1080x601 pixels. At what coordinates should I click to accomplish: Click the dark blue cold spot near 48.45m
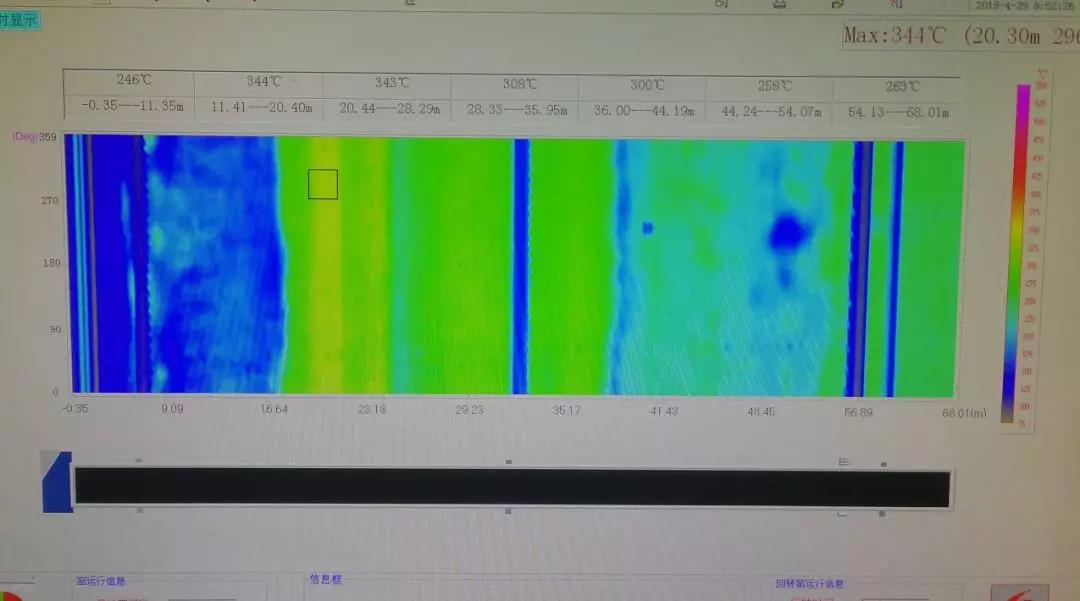(x=788, y=233)
